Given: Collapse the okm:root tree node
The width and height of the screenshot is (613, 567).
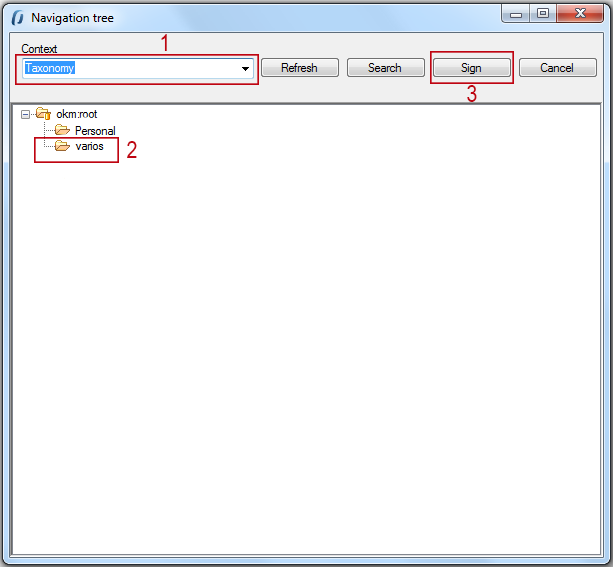Looking at the screenshot, I should click(25, 115).
